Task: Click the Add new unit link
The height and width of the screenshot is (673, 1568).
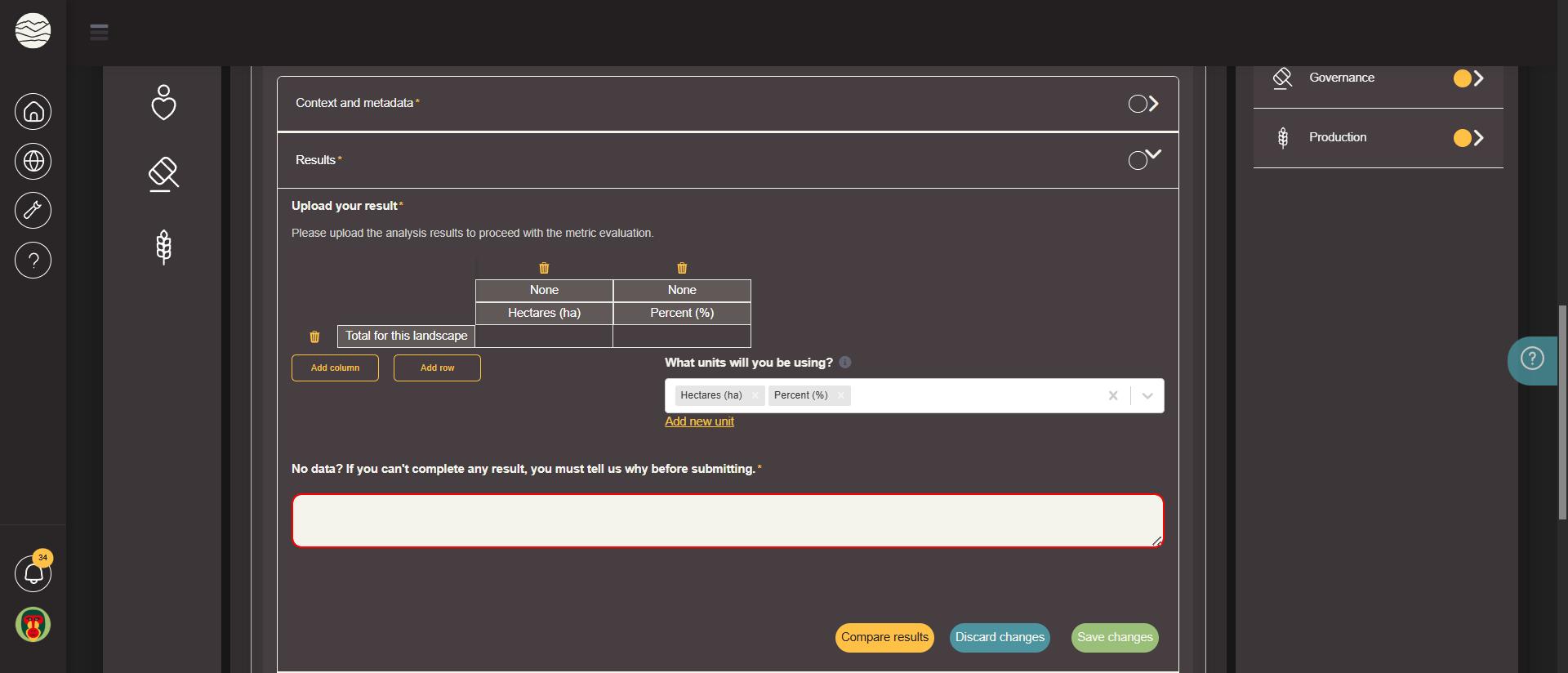Action: 699,421
